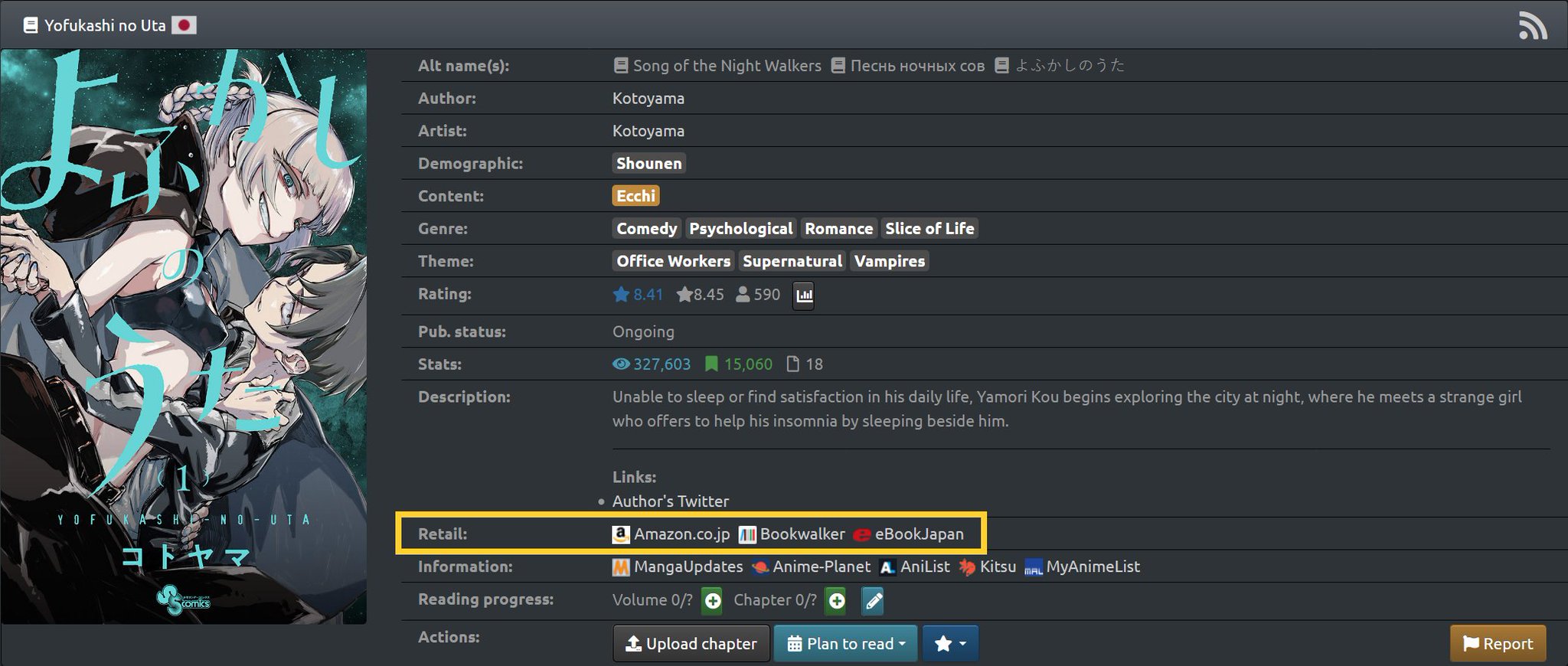Click the Yofukashi no Uta title text
This screenshot has height=666, width=1568.
pyautogui.click(x=105, y=25)
